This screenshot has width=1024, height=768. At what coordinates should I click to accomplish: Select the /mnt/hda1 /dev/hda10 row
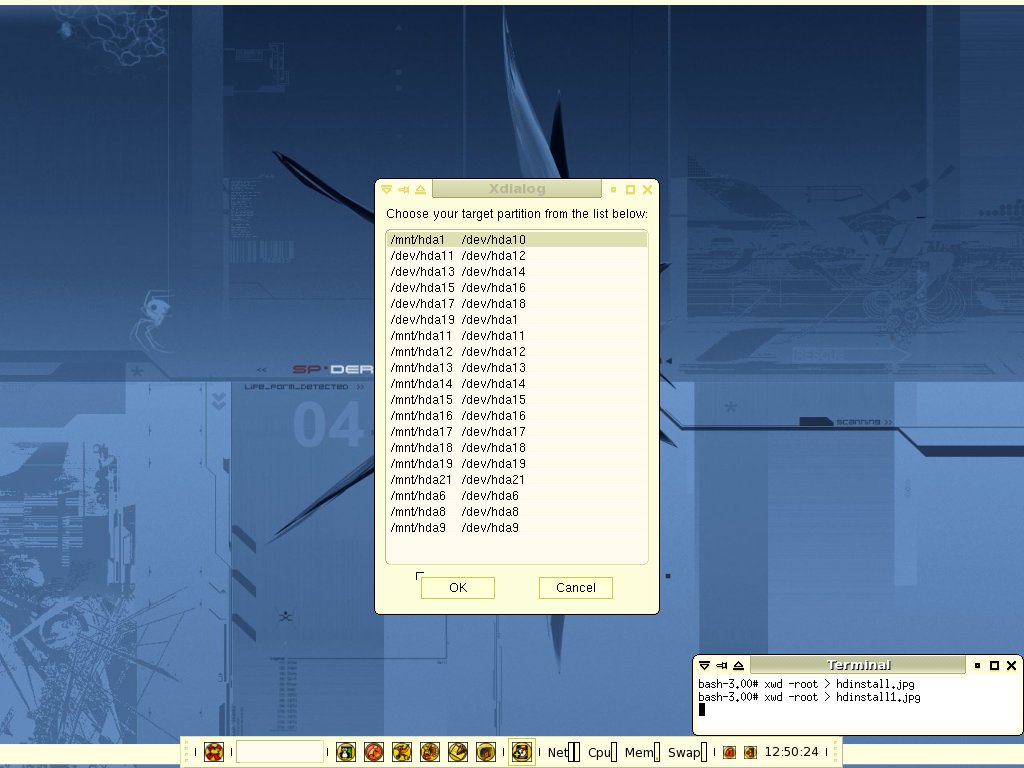click(x=517, y=240)
